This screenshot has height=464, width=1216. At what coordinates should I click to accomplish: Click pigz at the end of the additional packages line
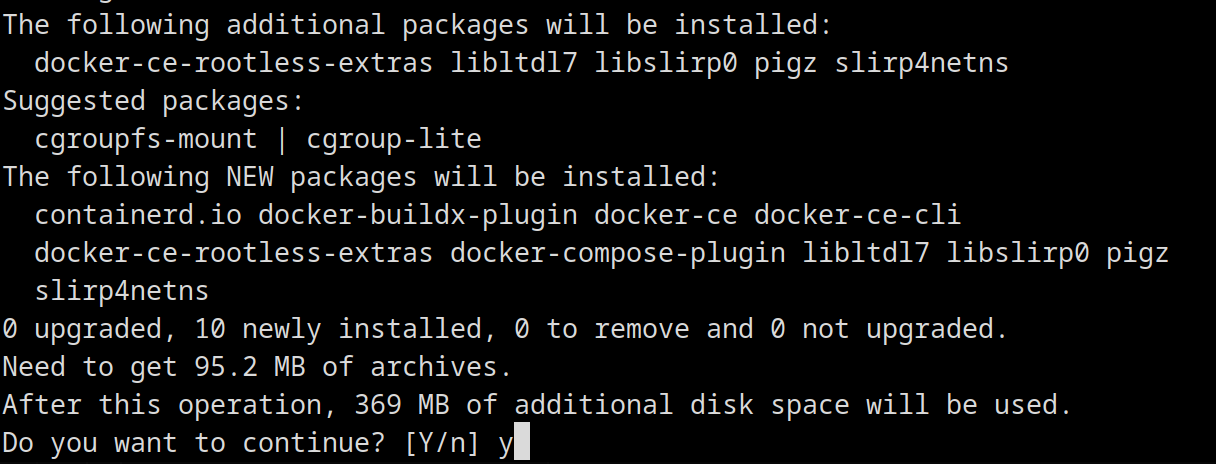point(786,64)
